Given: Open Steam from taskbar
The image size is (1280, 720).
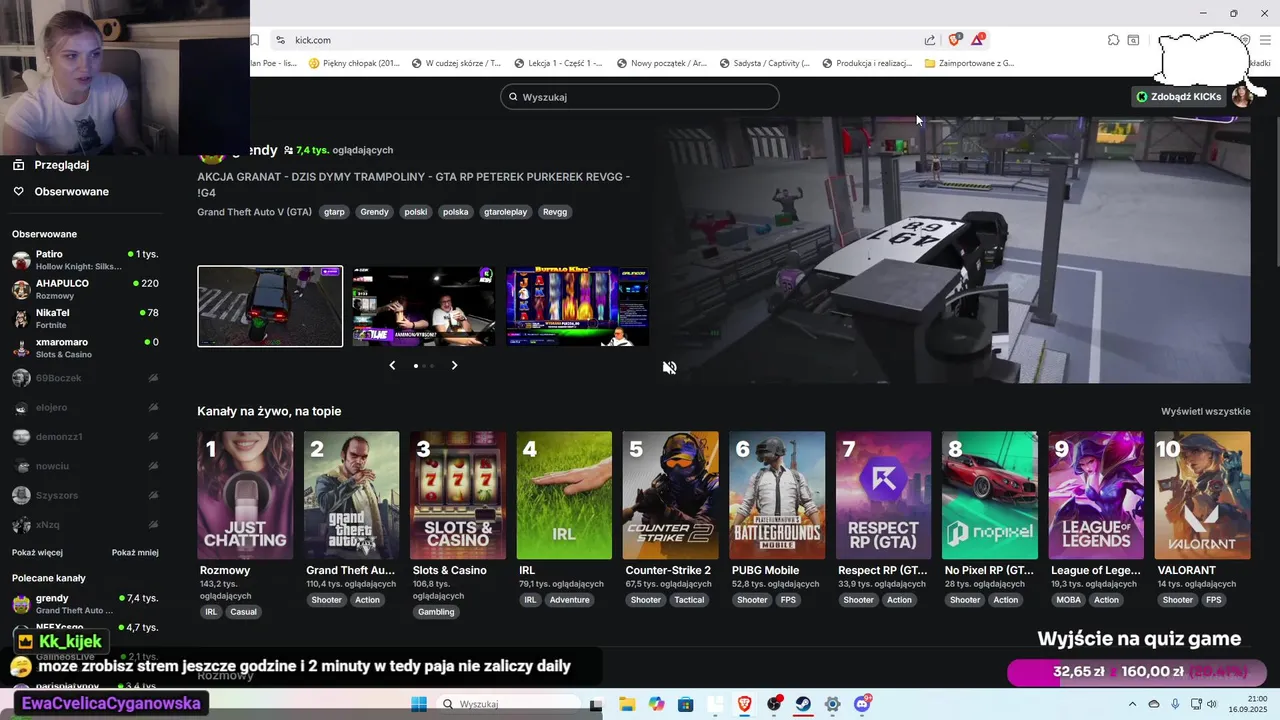Looking at the screenshot, I should click(803, 704).
